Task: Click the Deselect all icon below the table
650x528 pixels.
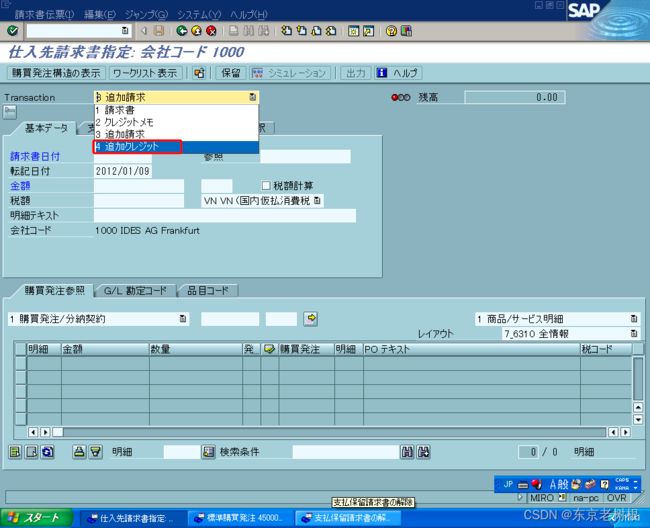Action: (32, 452)
